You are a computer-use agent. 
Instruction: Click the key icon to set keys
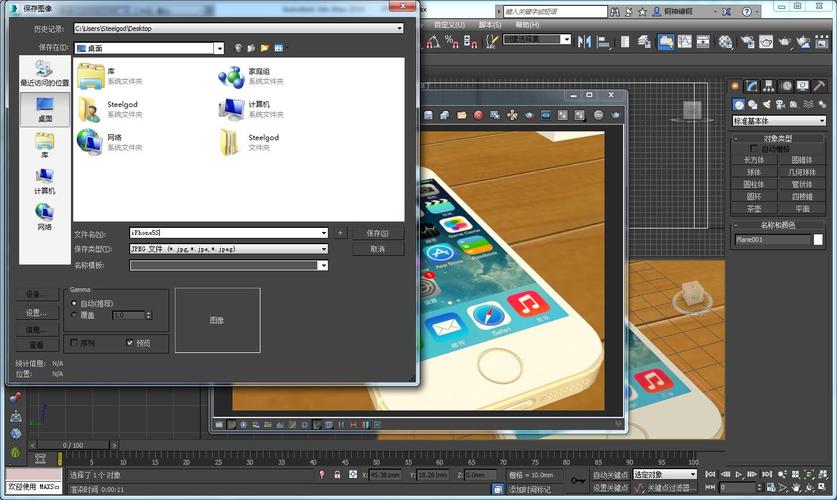[x=578, y=480]
